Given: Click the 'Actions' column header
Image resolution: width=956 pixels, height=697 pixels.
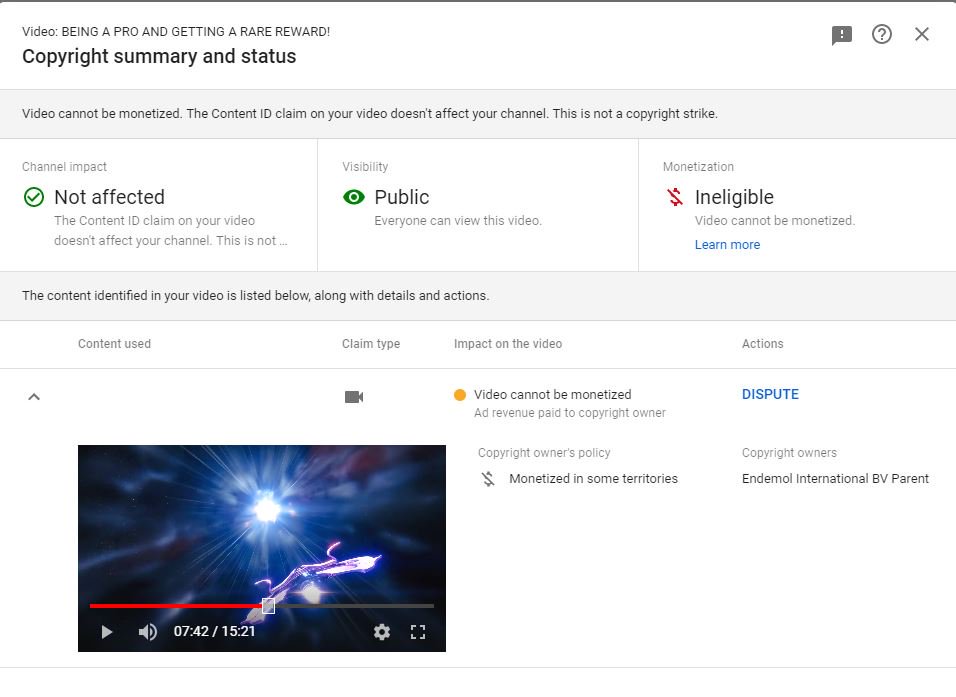Looking at the screenshot, I should (762, 344).
